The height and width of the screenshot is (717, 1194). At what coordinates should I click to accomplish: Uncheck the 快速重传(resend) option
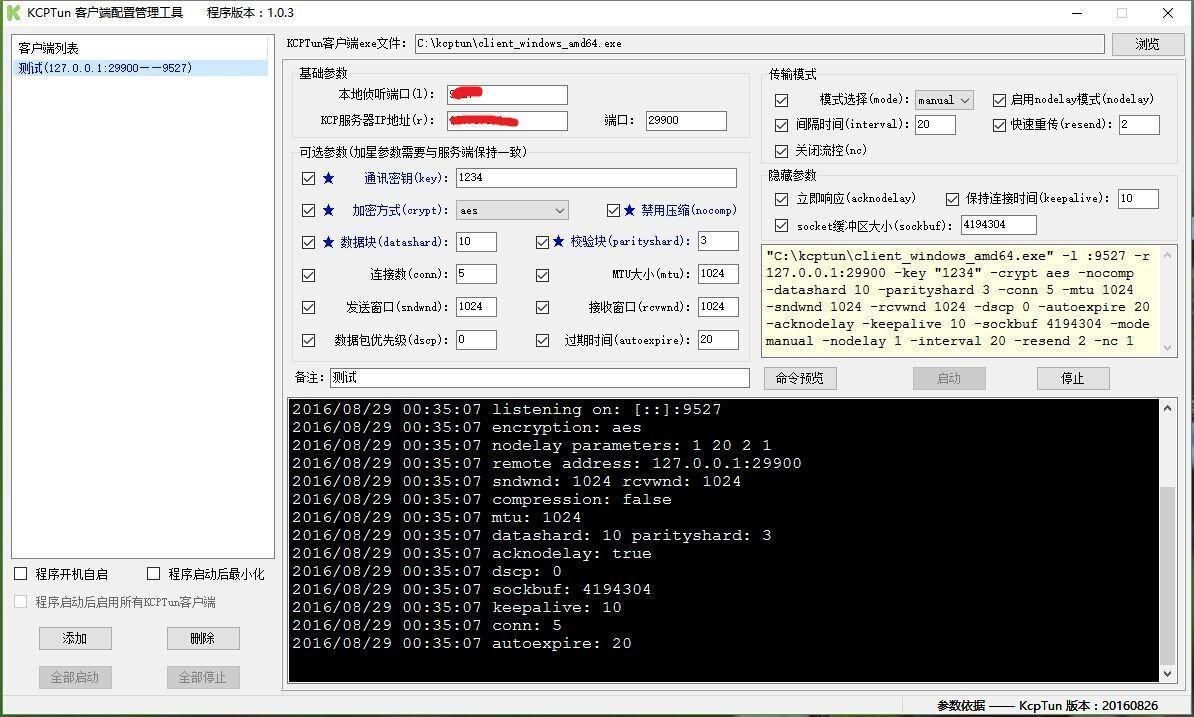[x=999, y=124]
